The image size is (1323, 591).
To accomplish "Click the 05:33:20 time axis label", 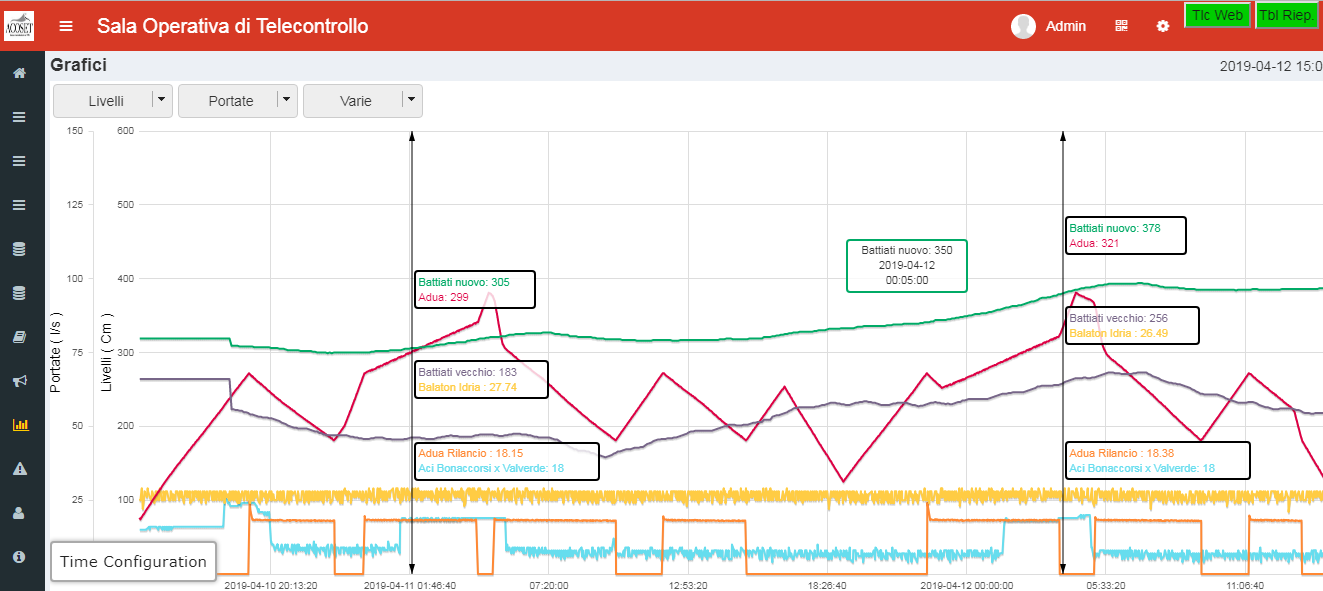I will pyautogui.click(x=1106, y=585).
